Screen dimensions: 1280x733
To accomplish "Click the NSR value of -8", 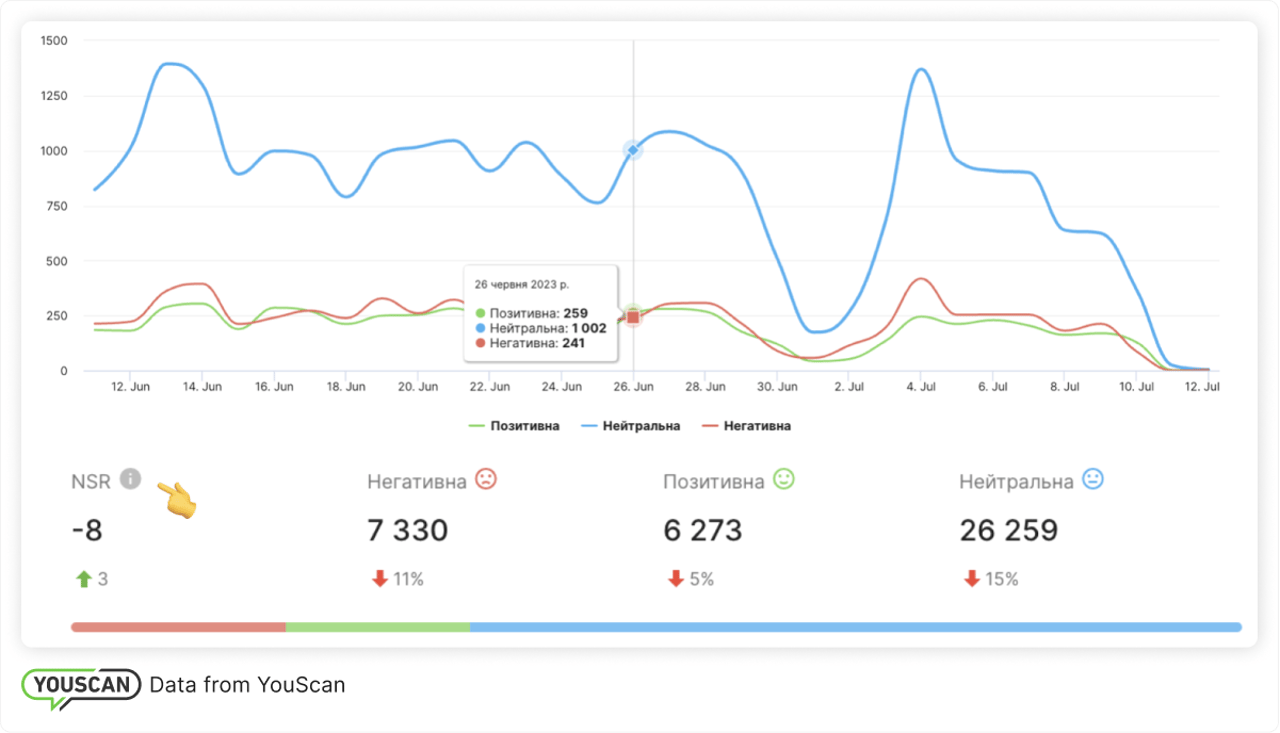I will click(x=87, y=530).
